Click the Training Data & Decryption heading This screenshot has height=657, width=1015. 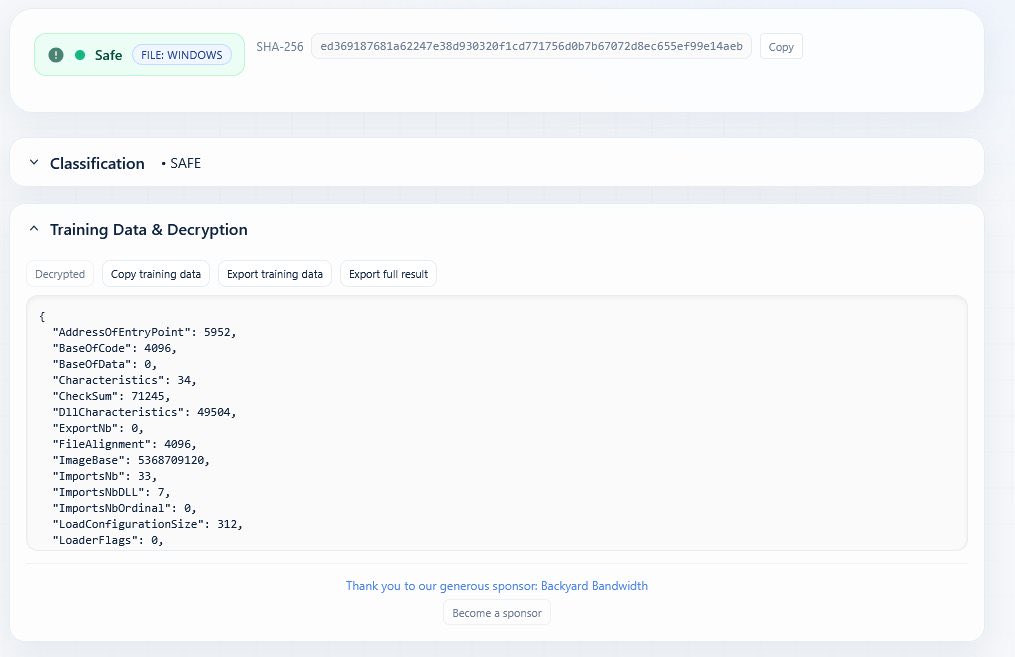tap(149, 230)
